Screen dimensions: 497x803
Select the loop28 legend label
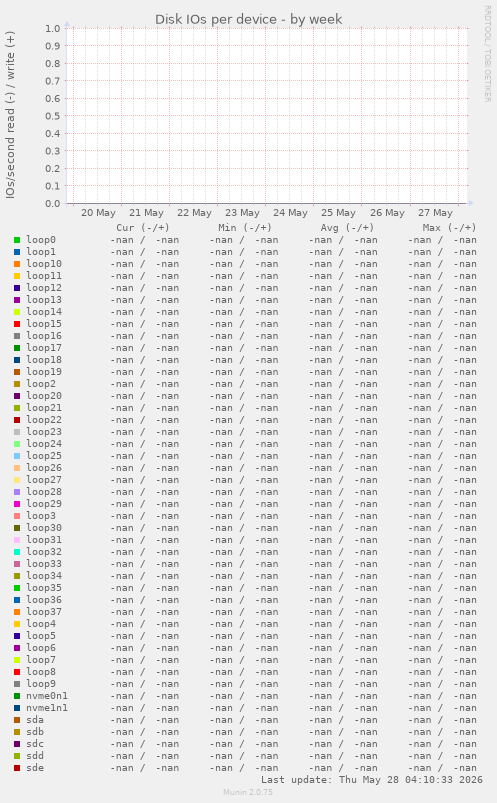click(x=44, y=492)
